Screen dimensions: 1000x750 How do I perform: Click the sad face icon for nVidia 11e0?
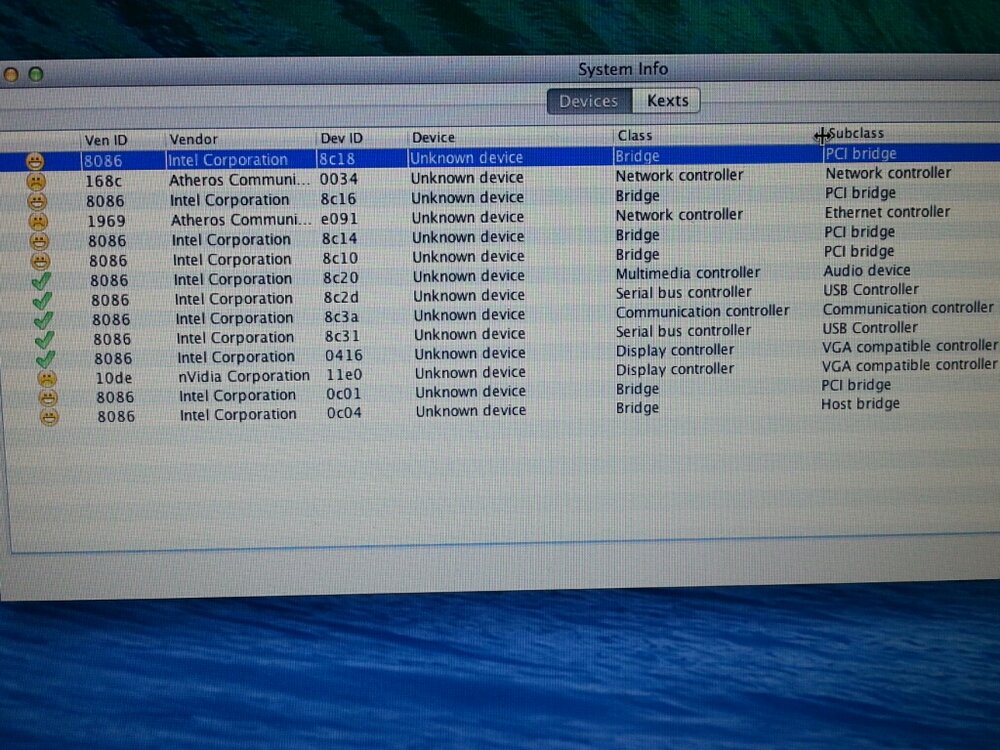click(47, 378)
